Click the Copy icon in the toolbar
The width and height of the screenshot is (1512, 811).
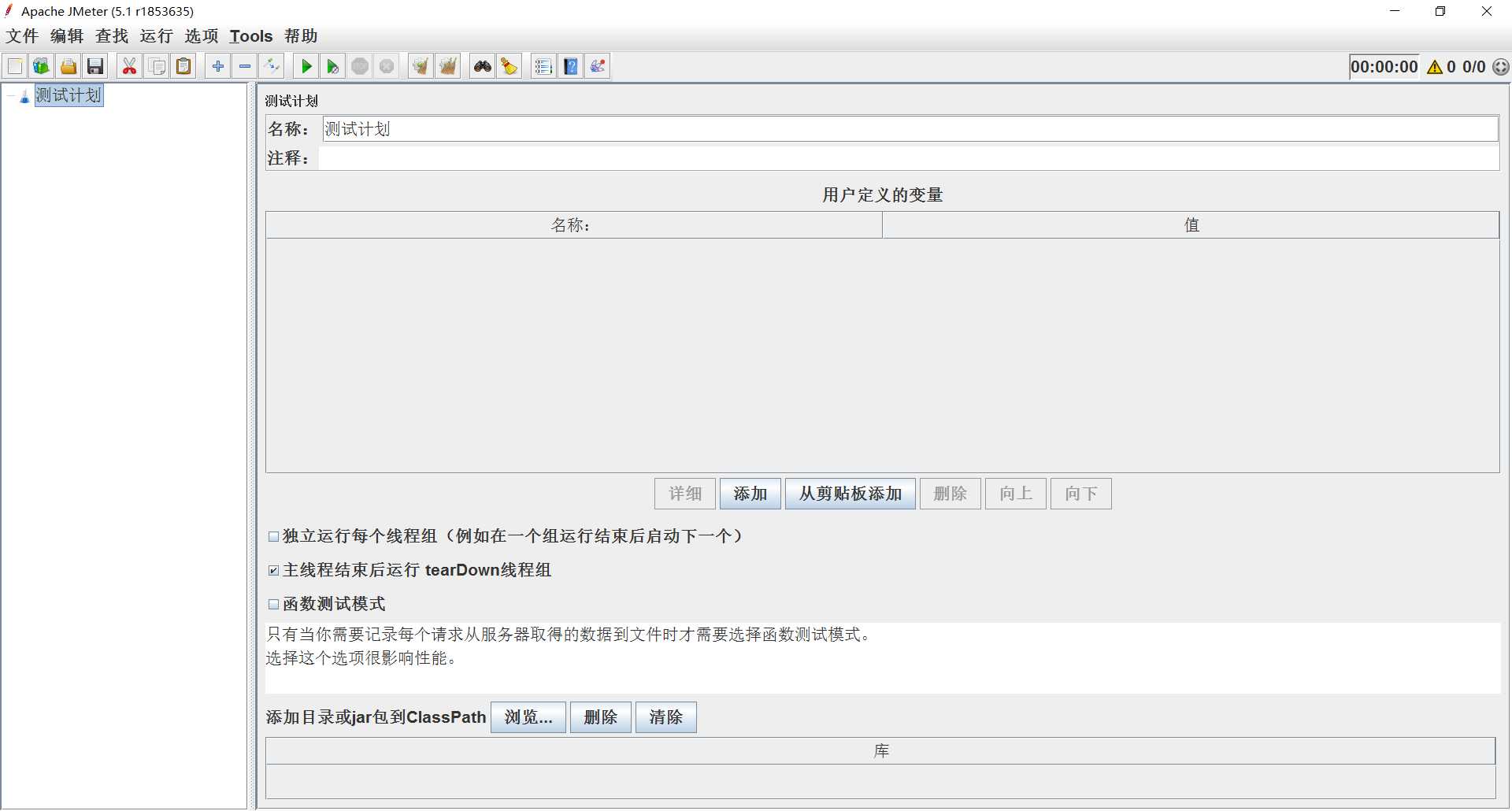coord(157,67)
